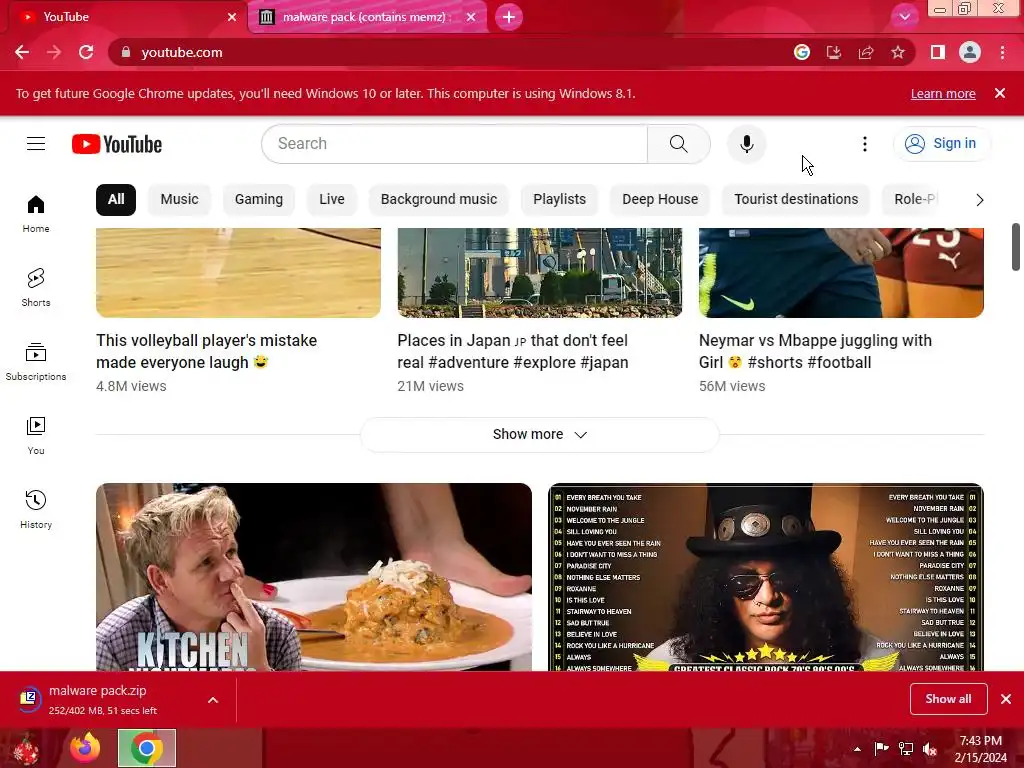Click the youtube.com address bar
The width and height of the screenshot is (1024, 768).
tap(451, 52)
